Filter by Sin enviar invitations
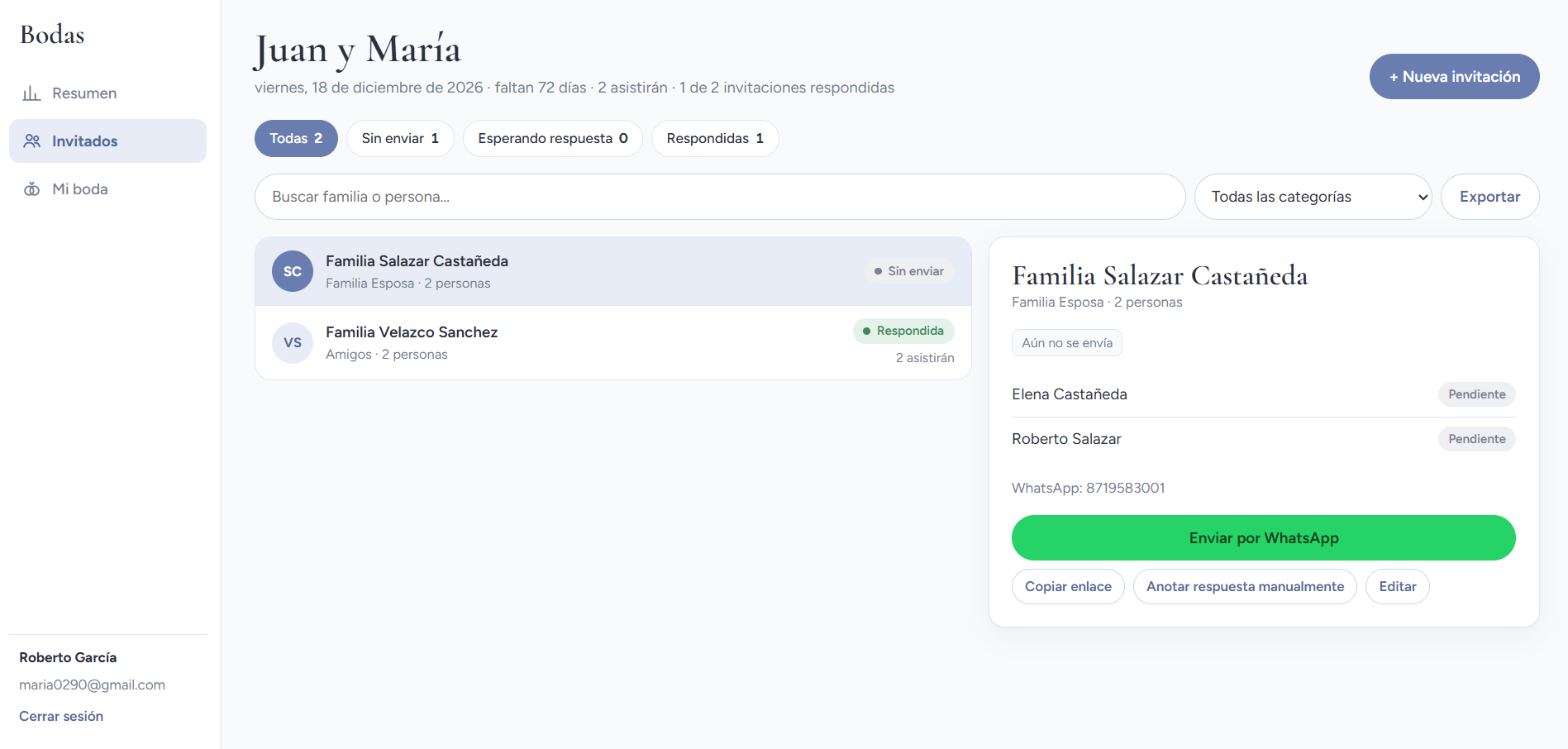Screen dimensions: 1568x749 [x=400, y=139]
